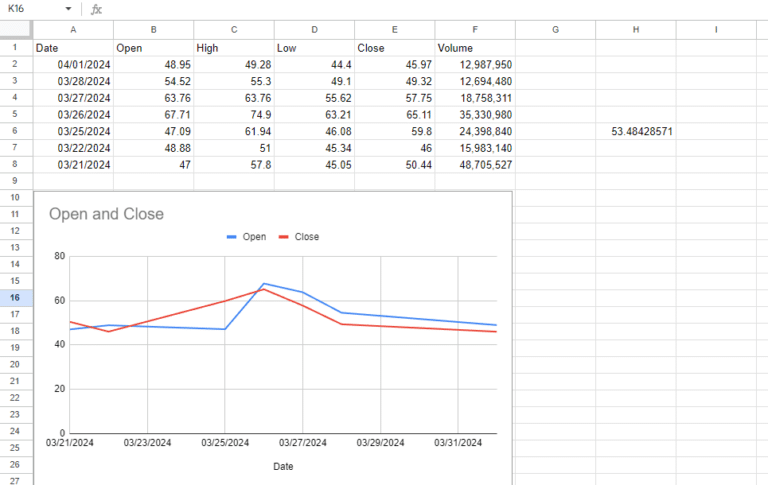
Task: Click high value 61.94
Action: point(234,131)
